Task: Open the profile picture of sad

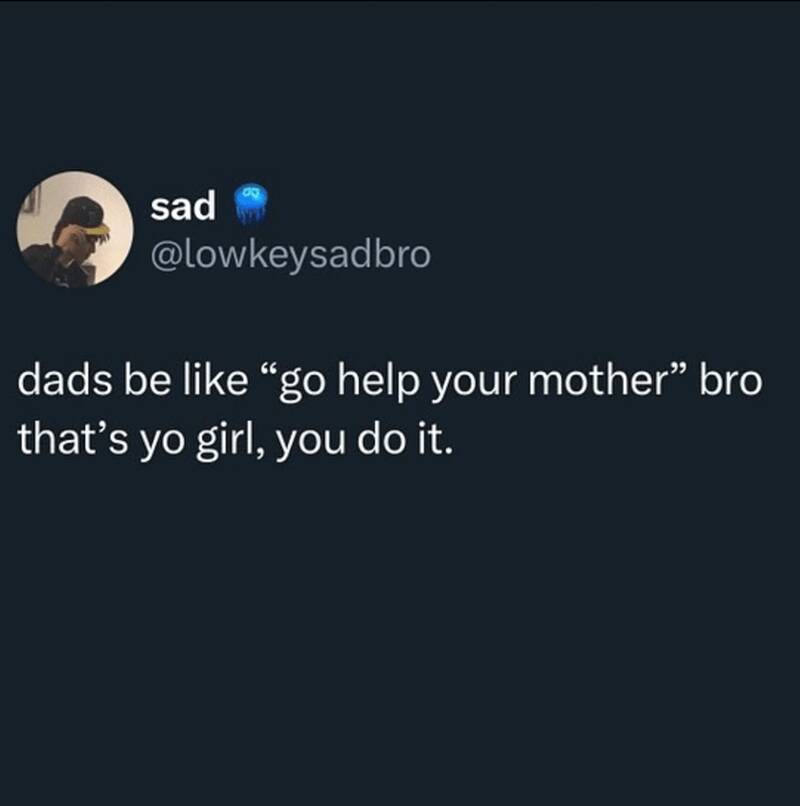Action: [75, 229]
